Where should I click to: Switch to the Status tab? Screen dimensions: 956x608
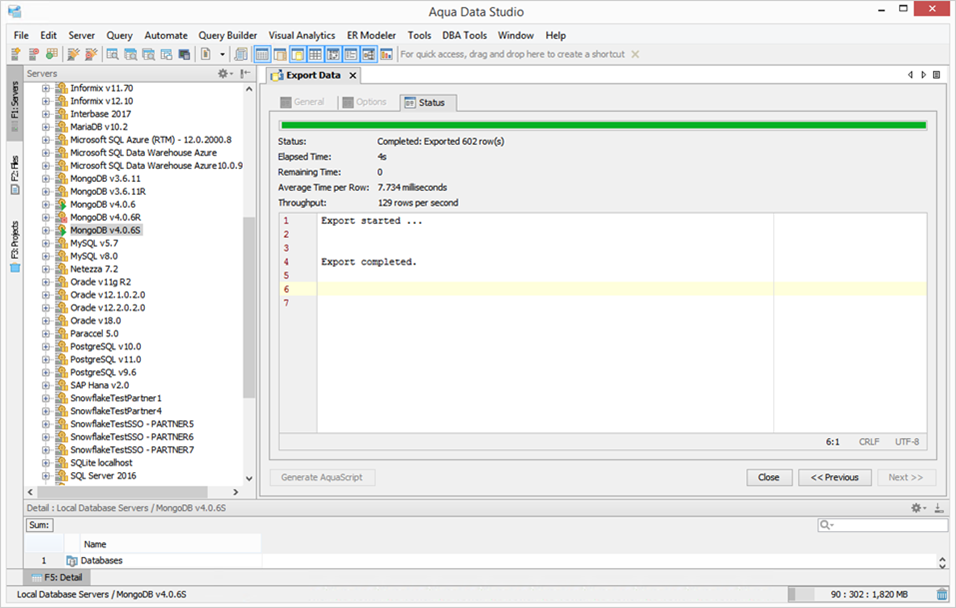426,102
